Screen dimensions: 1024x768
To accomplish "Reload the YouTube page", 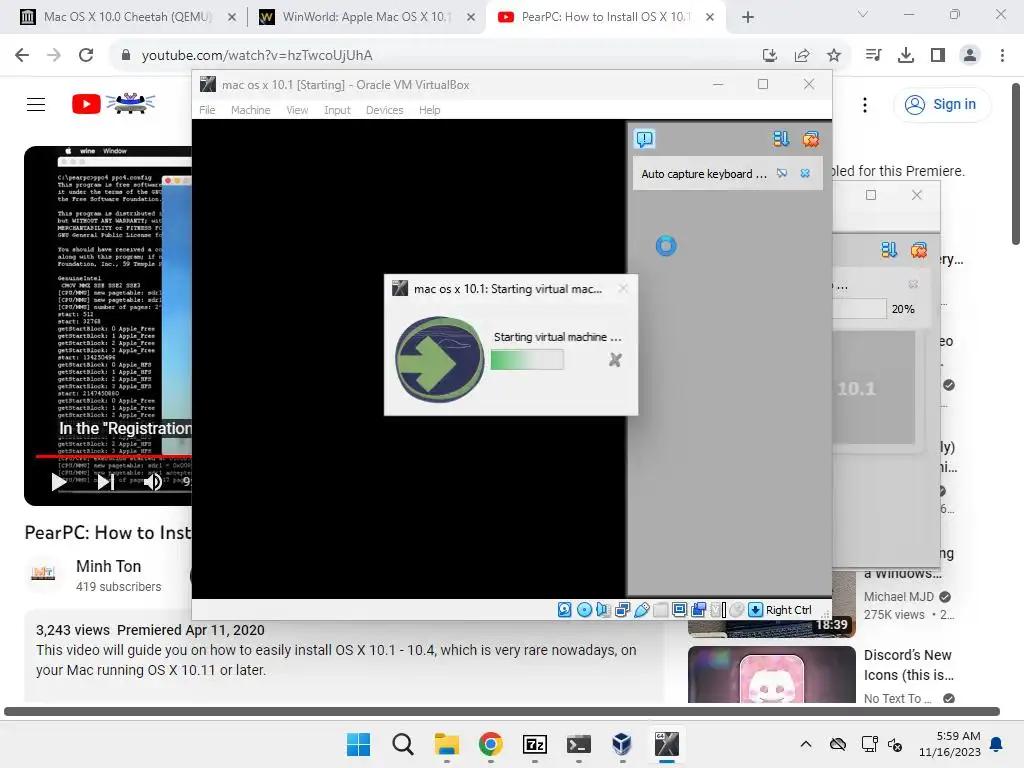I will pyautogui.click(x=86, y=55).
